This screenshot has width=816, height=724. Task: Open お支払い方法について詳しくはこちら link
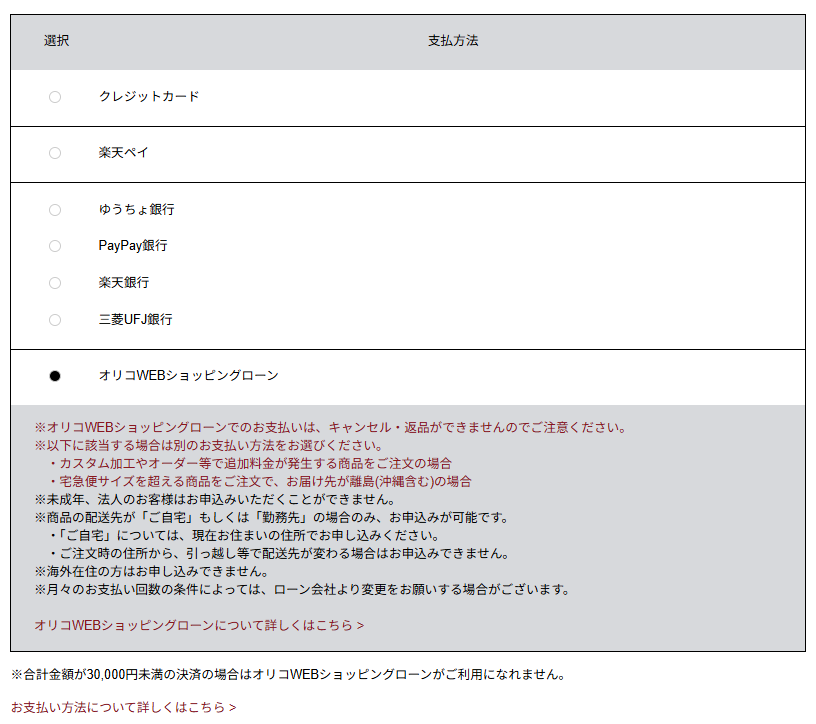coord(123,707)
